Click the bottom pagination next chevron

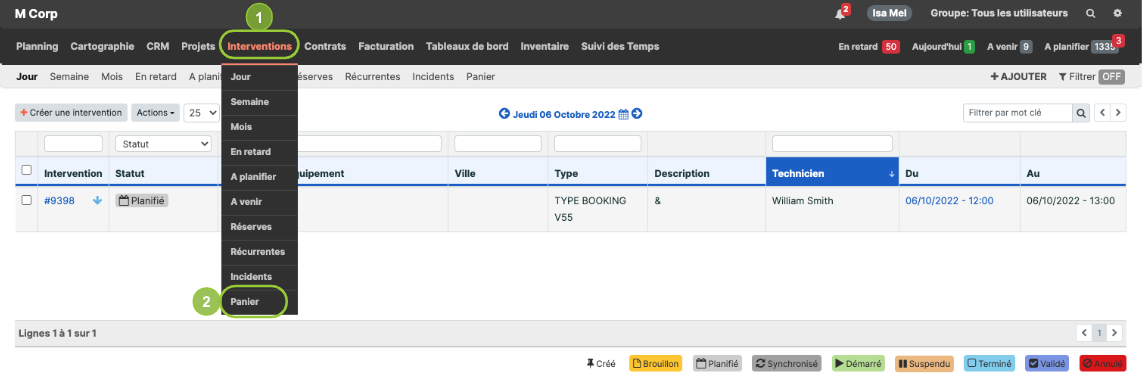[1115, 333]
